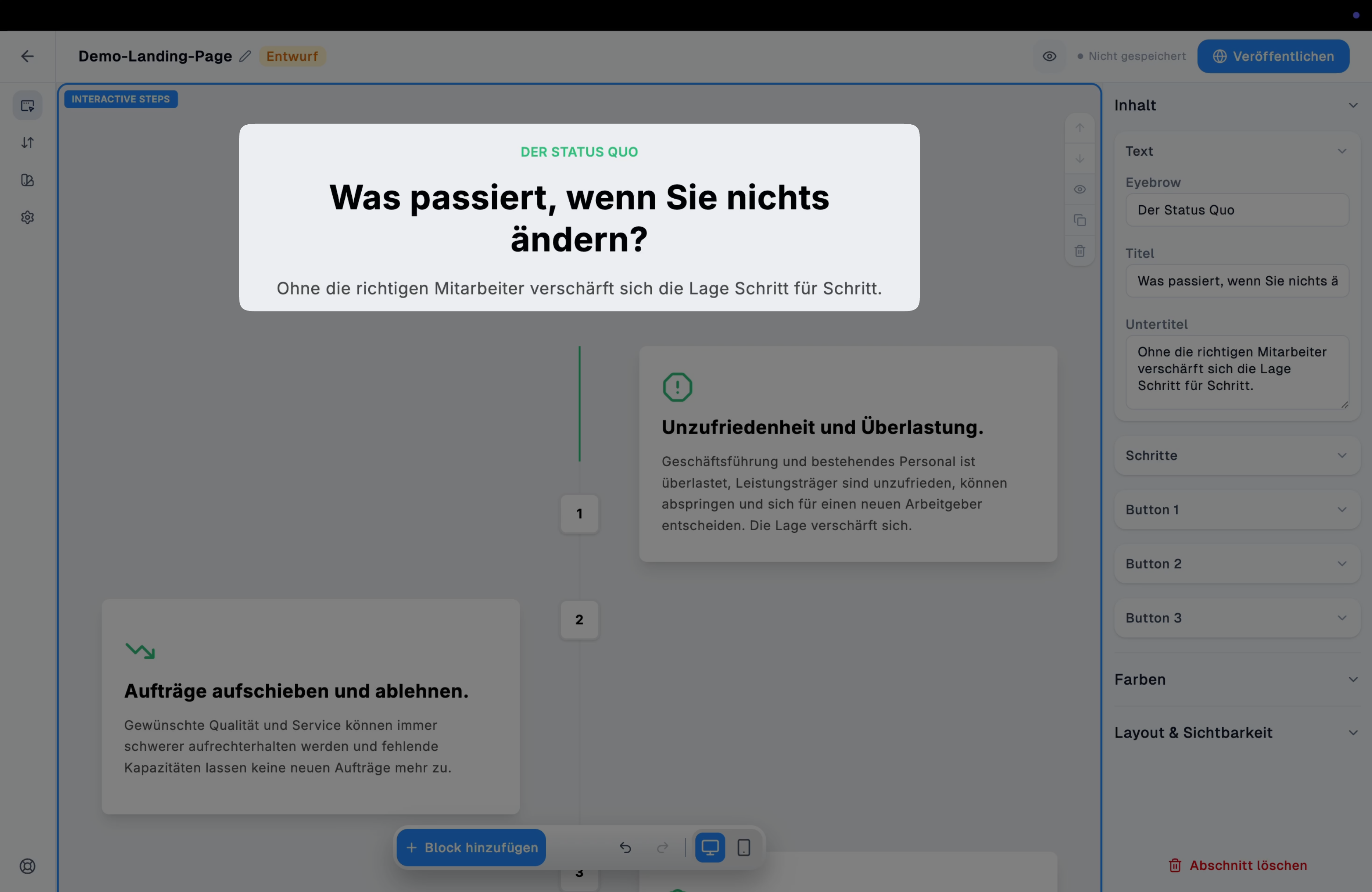
Task: Switch to desktop preview mode
Action: (710, 847)
